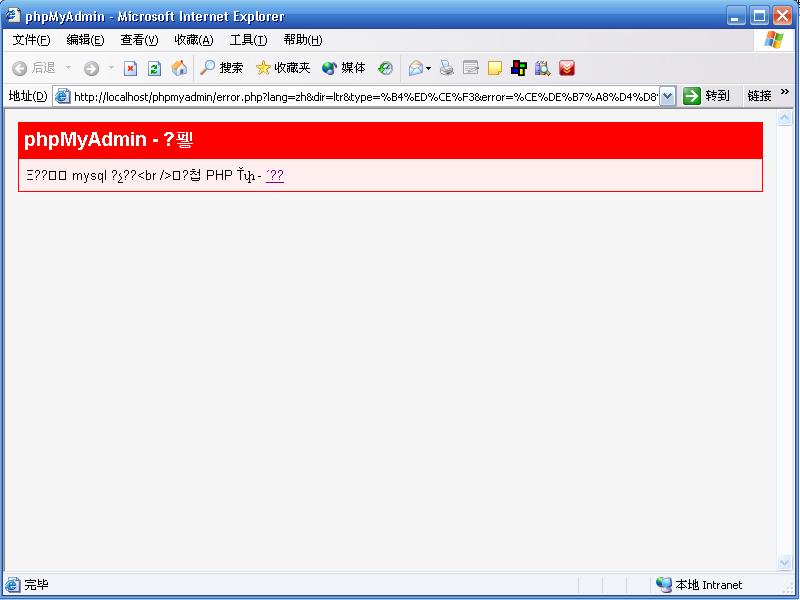Image resolution: width=800 pixels, height=600 pixels.
Task: Click the scrollbar up arrow
Action: (x=784, y=118)
